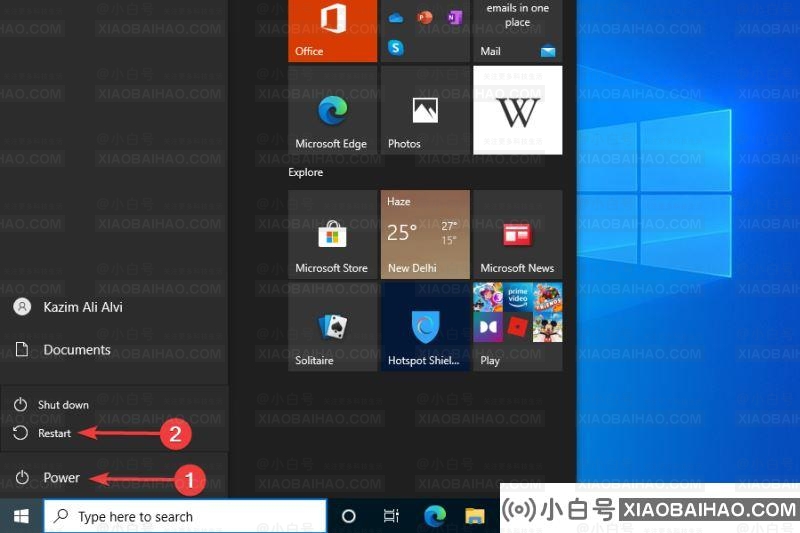
Task: Click the Type here to search box
Action: point(185,516)
